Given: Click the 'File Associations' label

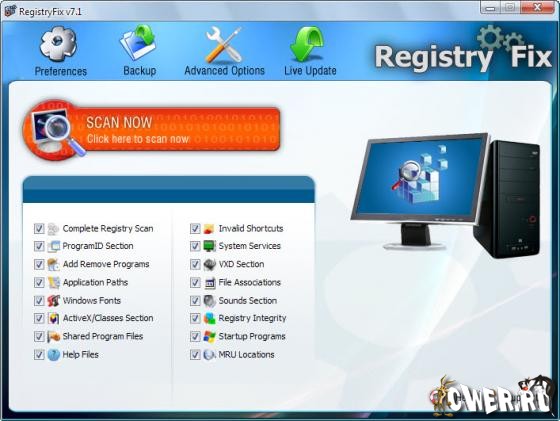Looking at the screenshot, I should (250, 283).
